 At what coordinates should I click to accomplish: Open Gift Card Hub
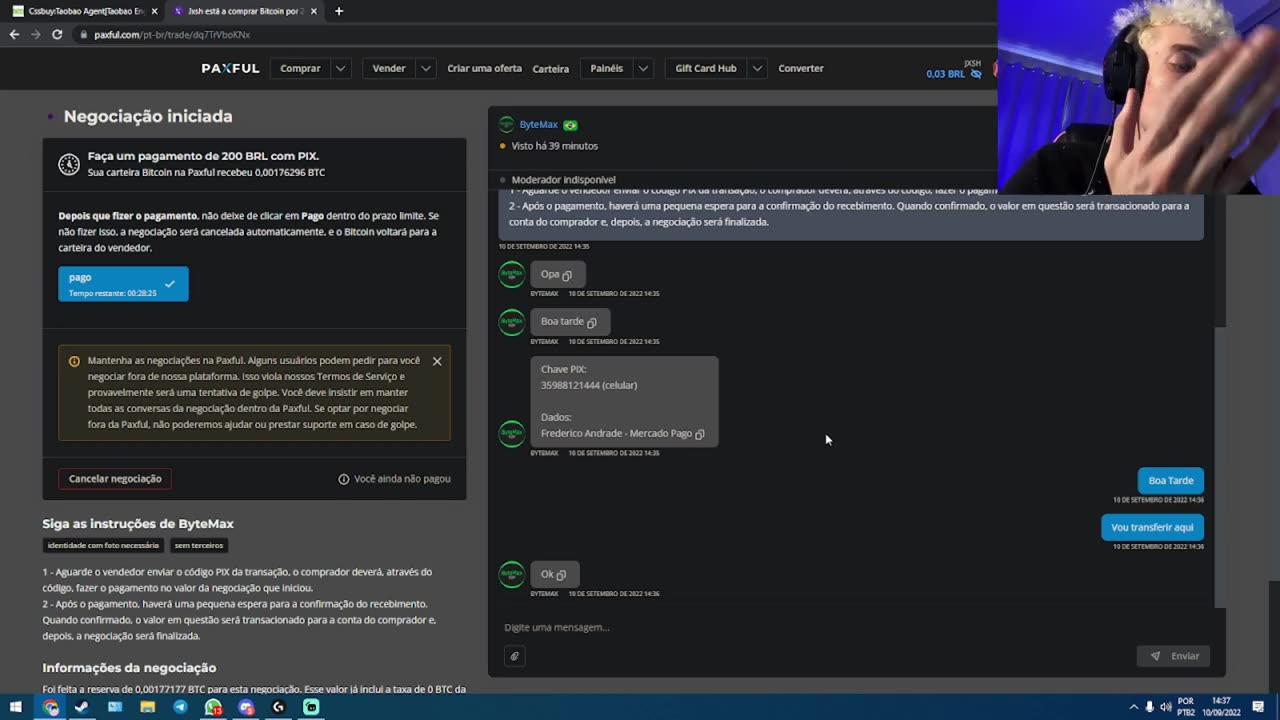705,68
